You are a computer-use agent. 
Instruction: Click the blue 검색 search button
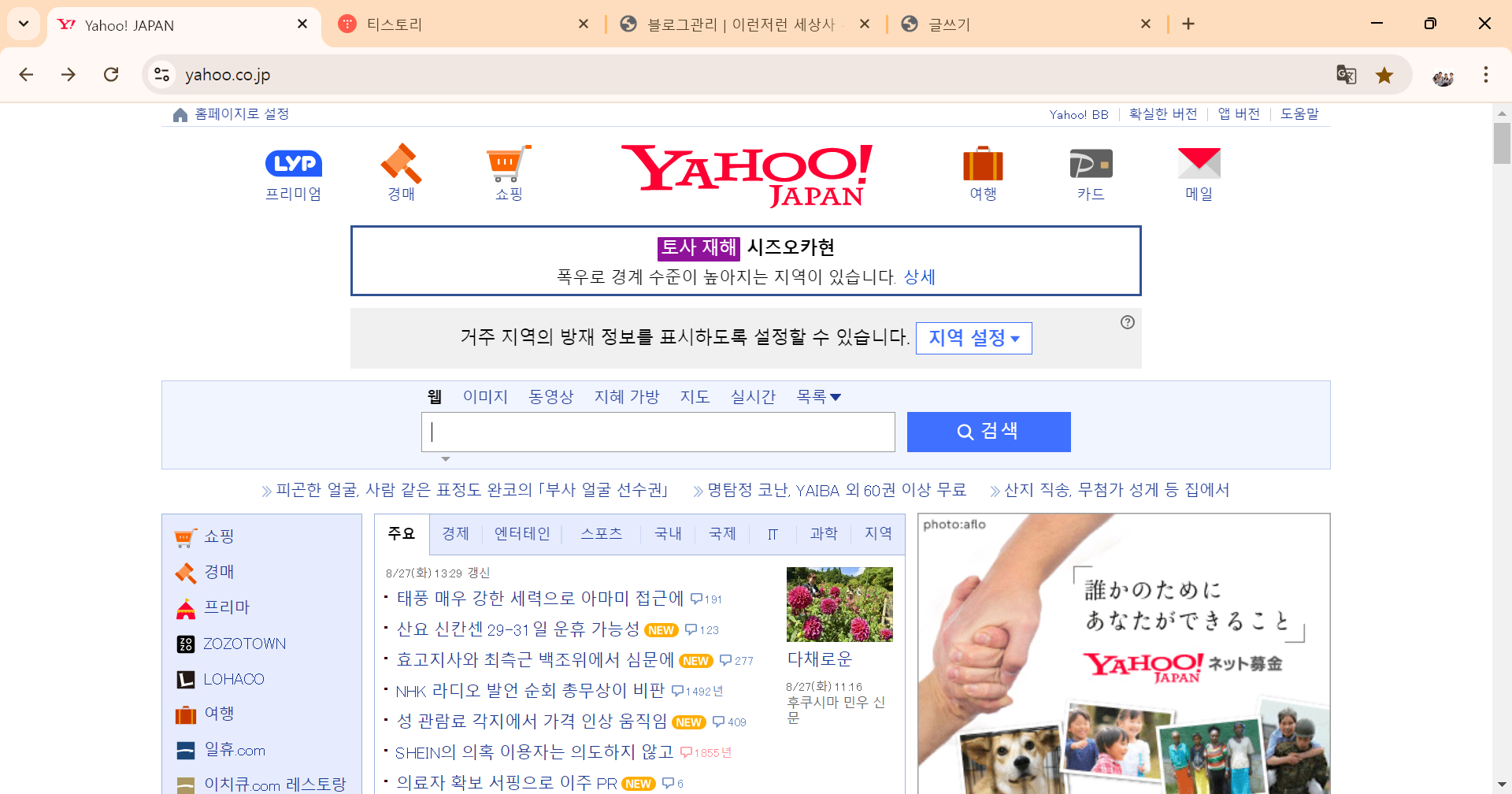[988, 432]
